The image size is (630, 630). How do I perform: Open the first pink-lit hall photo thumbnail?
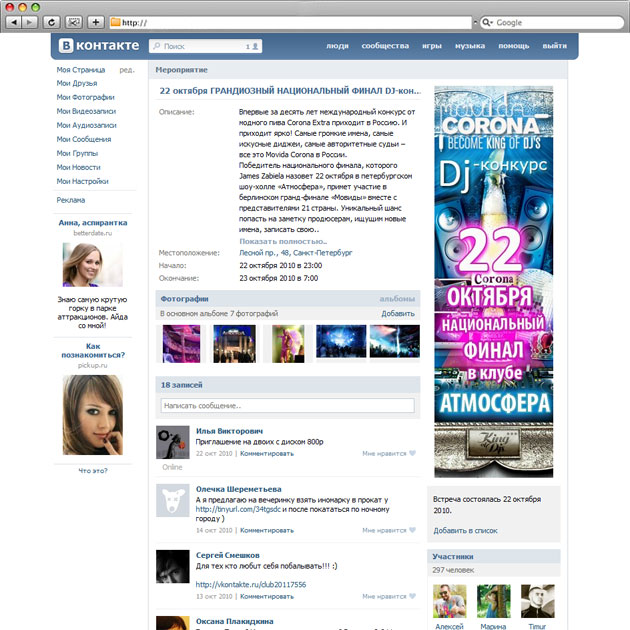181,344
